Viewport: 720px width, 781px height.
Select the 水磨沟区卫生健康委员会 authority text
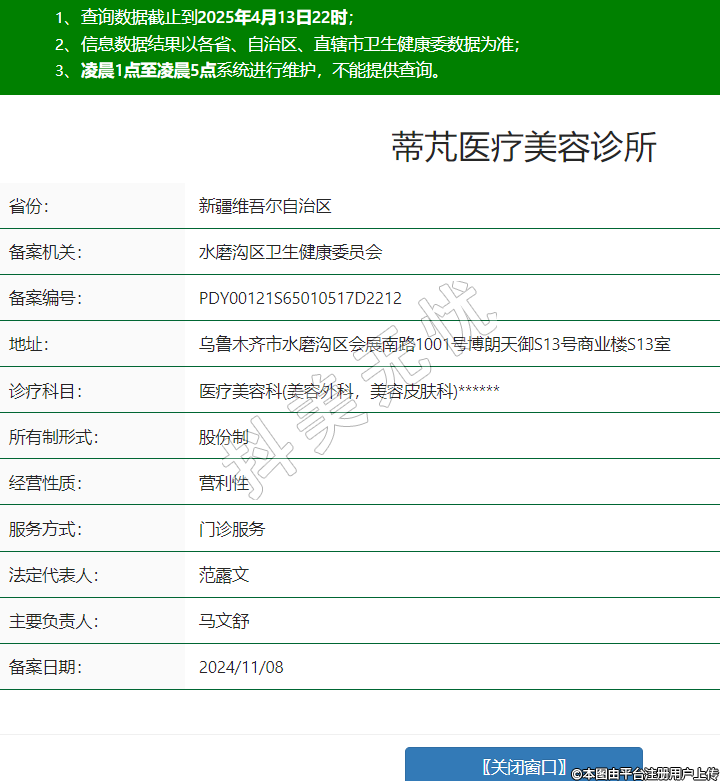click(x=290, y=253)
